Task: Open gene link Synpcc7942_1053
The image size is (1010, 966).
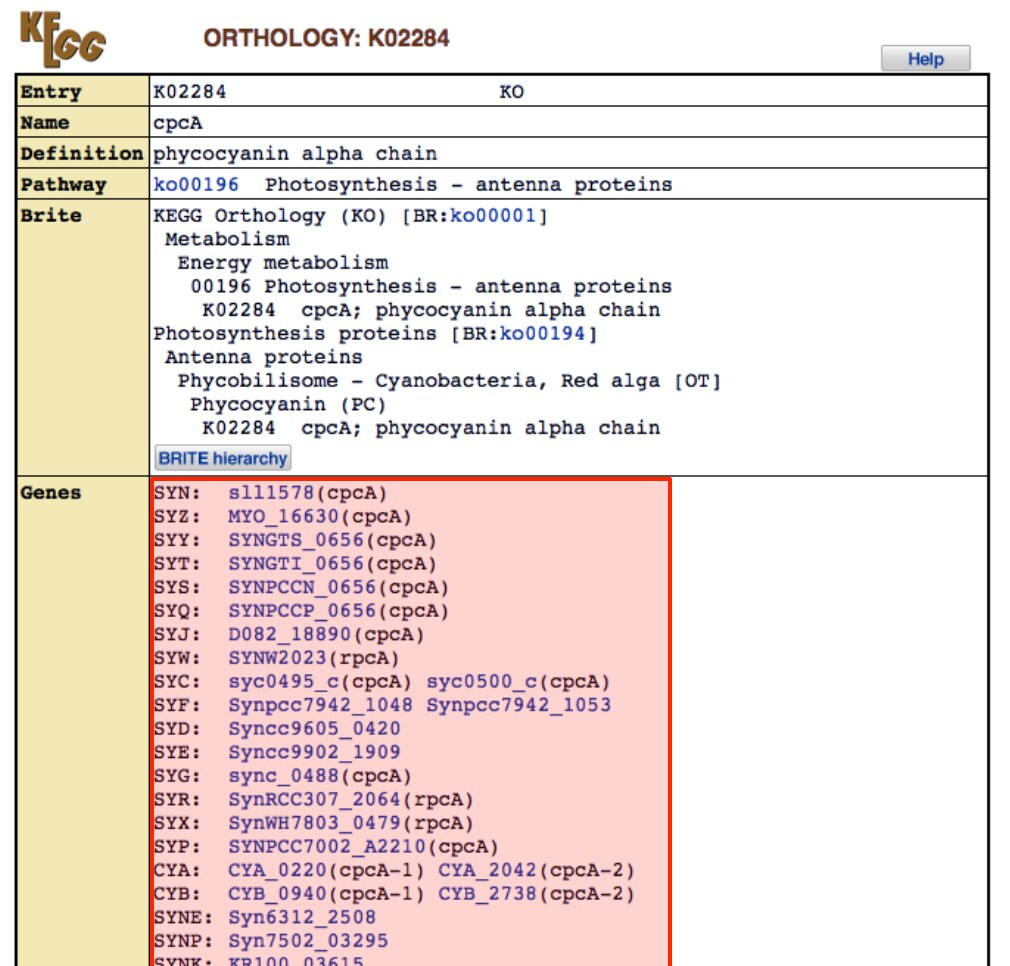Action: coord(519,705)
